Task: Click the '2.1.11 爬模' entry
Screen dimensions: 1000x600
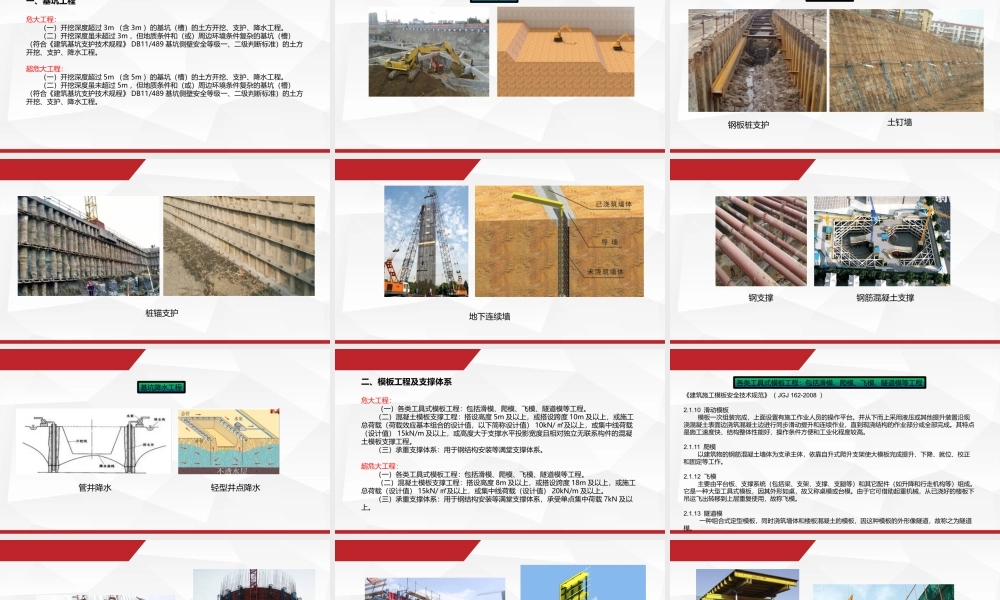Action: tap(700, 447)
